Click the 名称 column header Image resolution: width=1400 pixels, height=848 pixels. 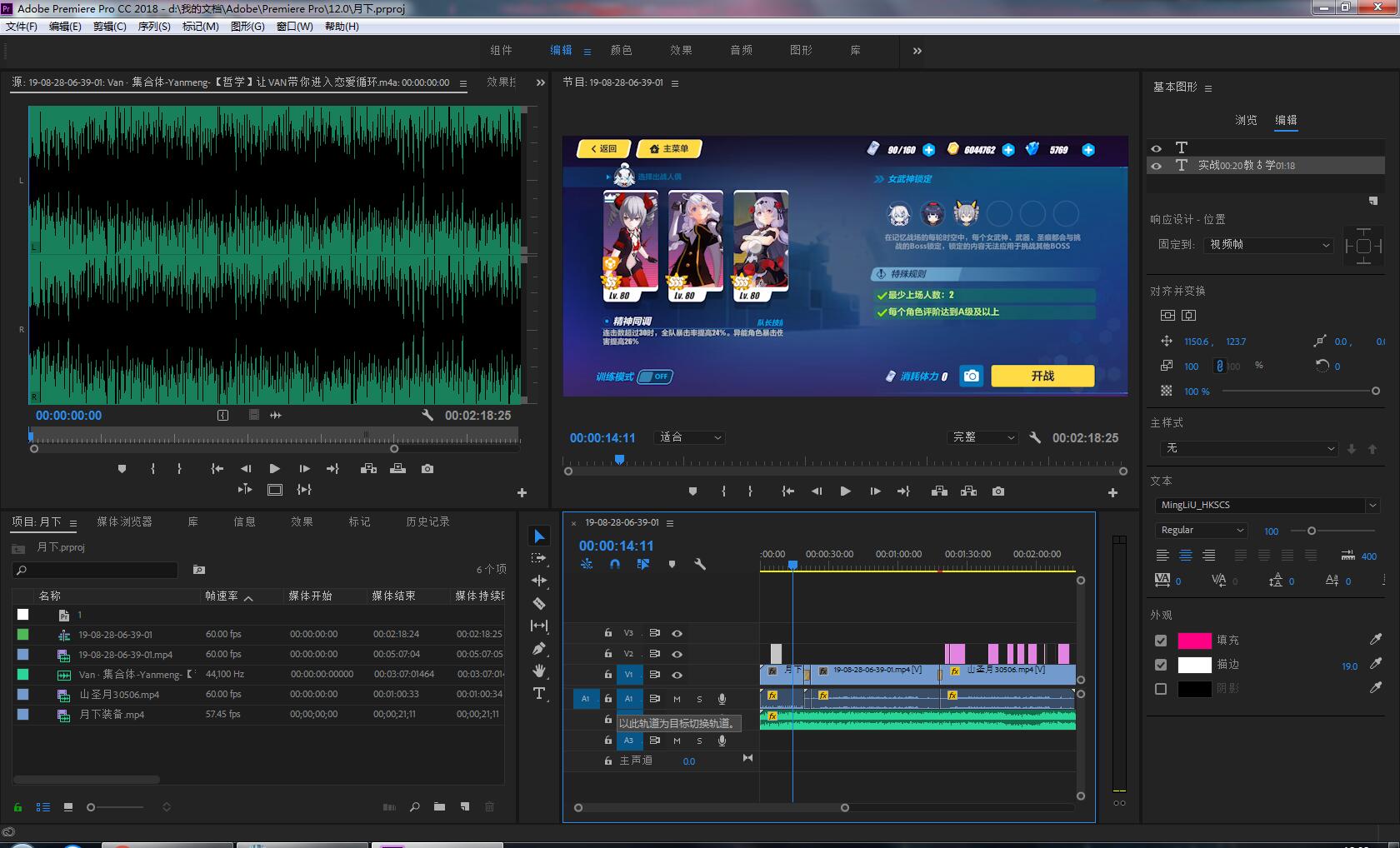(x=50, y=596)
